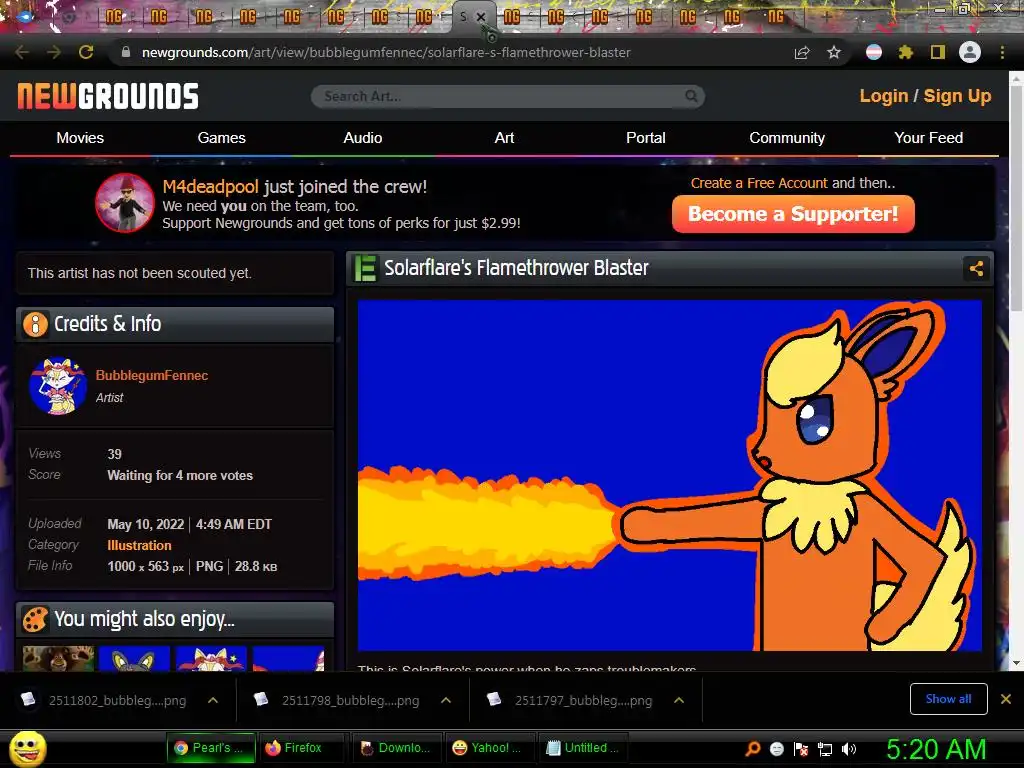
Task: Open the Solarflare flamethrower artwork image
Action: [x=669, y=475]
